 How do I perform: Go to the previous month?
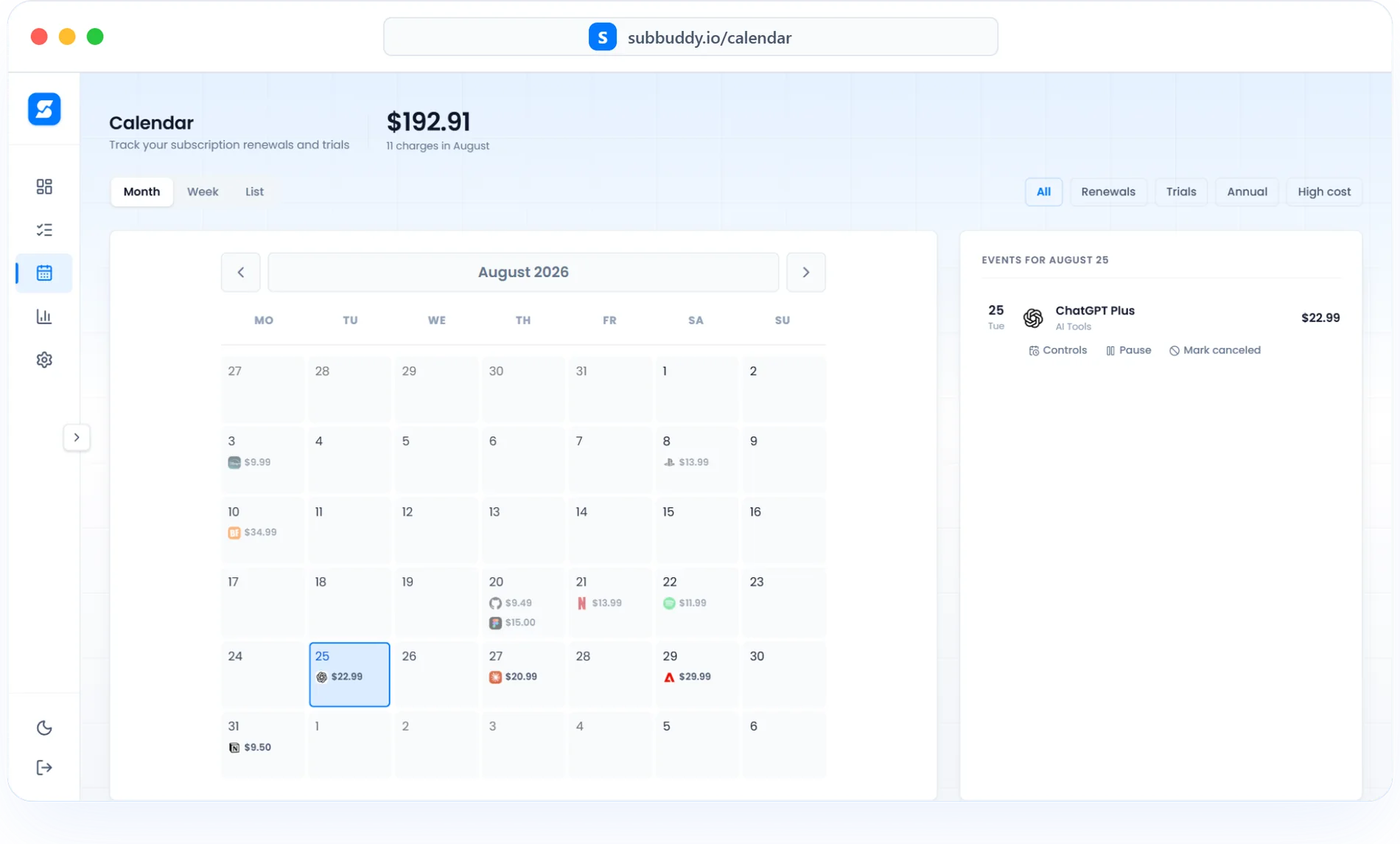tap(240, 272)
